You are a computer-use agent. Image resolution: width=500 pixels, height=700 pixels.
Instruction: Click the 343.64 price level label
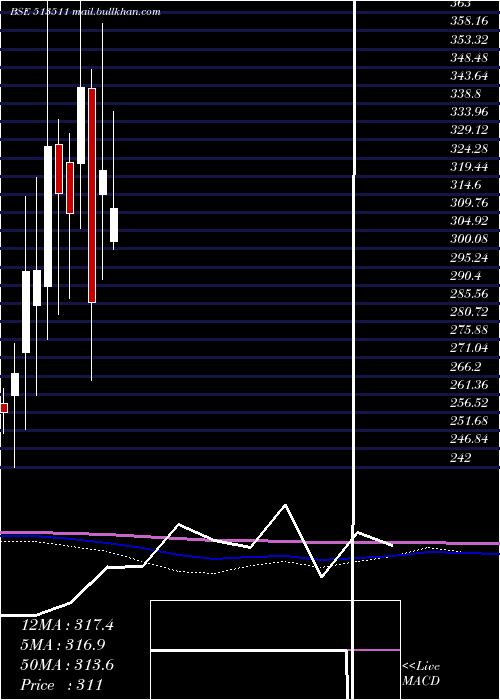tap(468, 75)
